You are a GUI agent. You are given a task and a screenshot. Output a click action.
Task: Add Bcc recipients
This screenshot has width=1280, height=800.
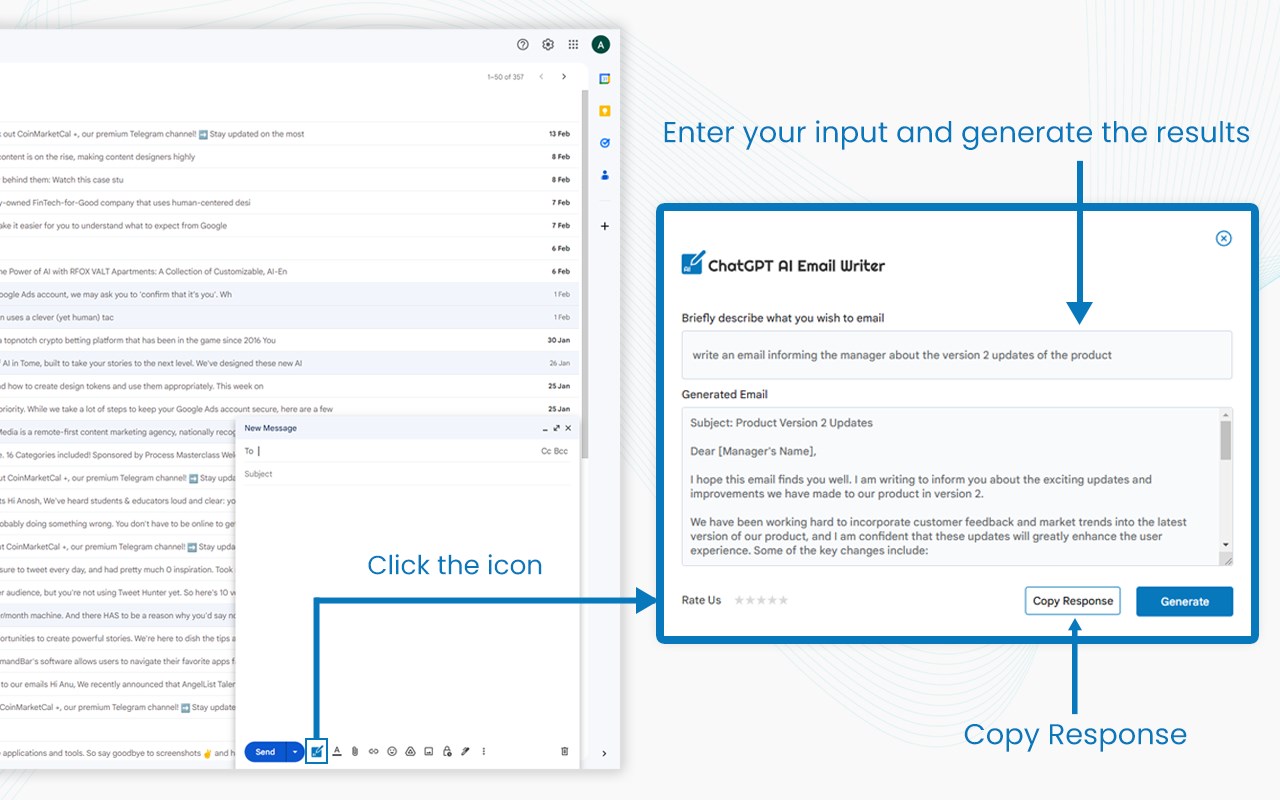(561, 451)
